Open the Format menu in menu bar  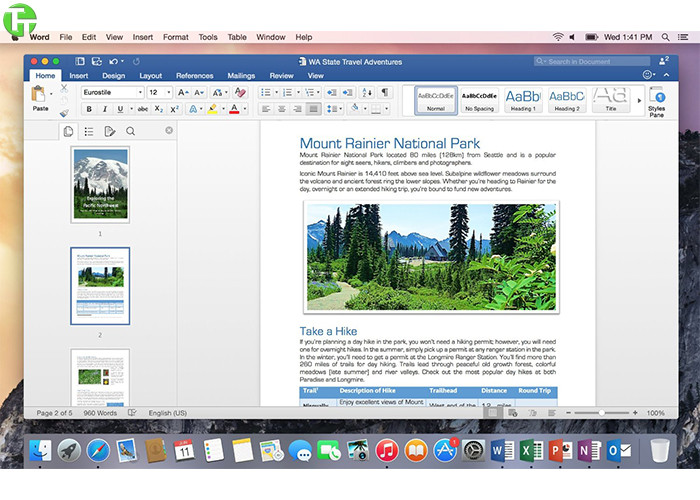[x=175, y=37]
